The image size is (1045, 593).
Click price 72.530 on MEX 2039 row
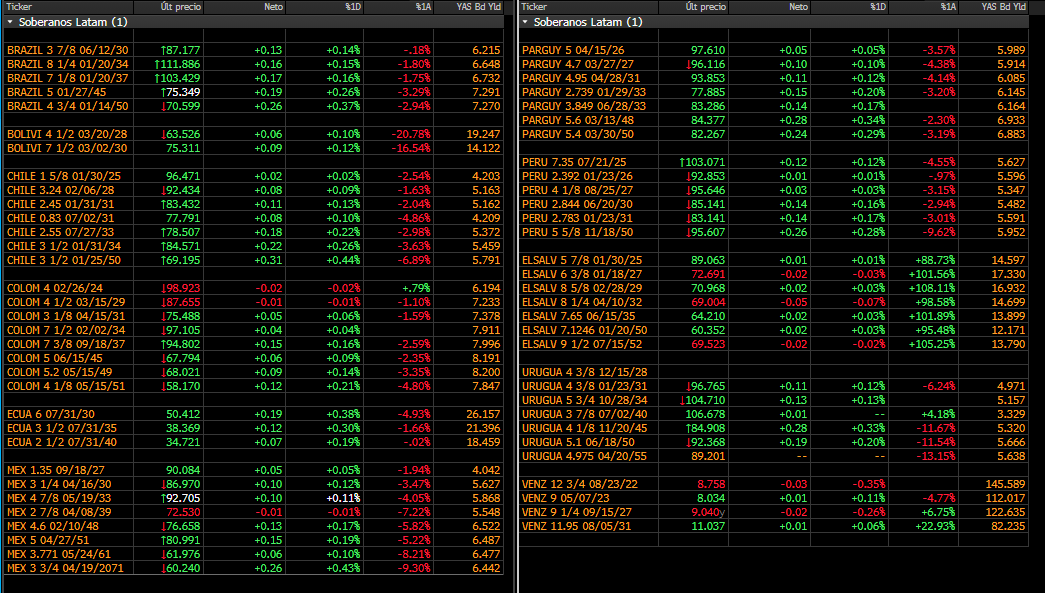point(183,512)
